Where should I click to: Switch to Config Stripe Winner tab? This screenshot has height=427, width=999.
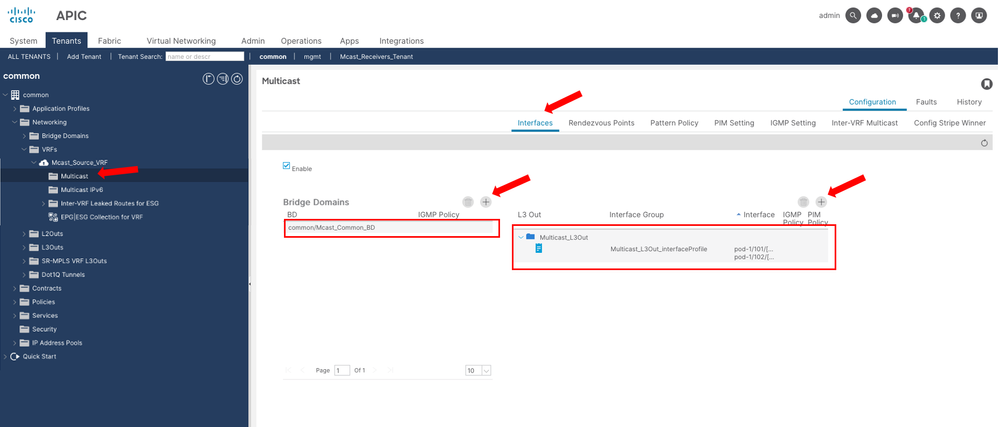click(949, 123)
